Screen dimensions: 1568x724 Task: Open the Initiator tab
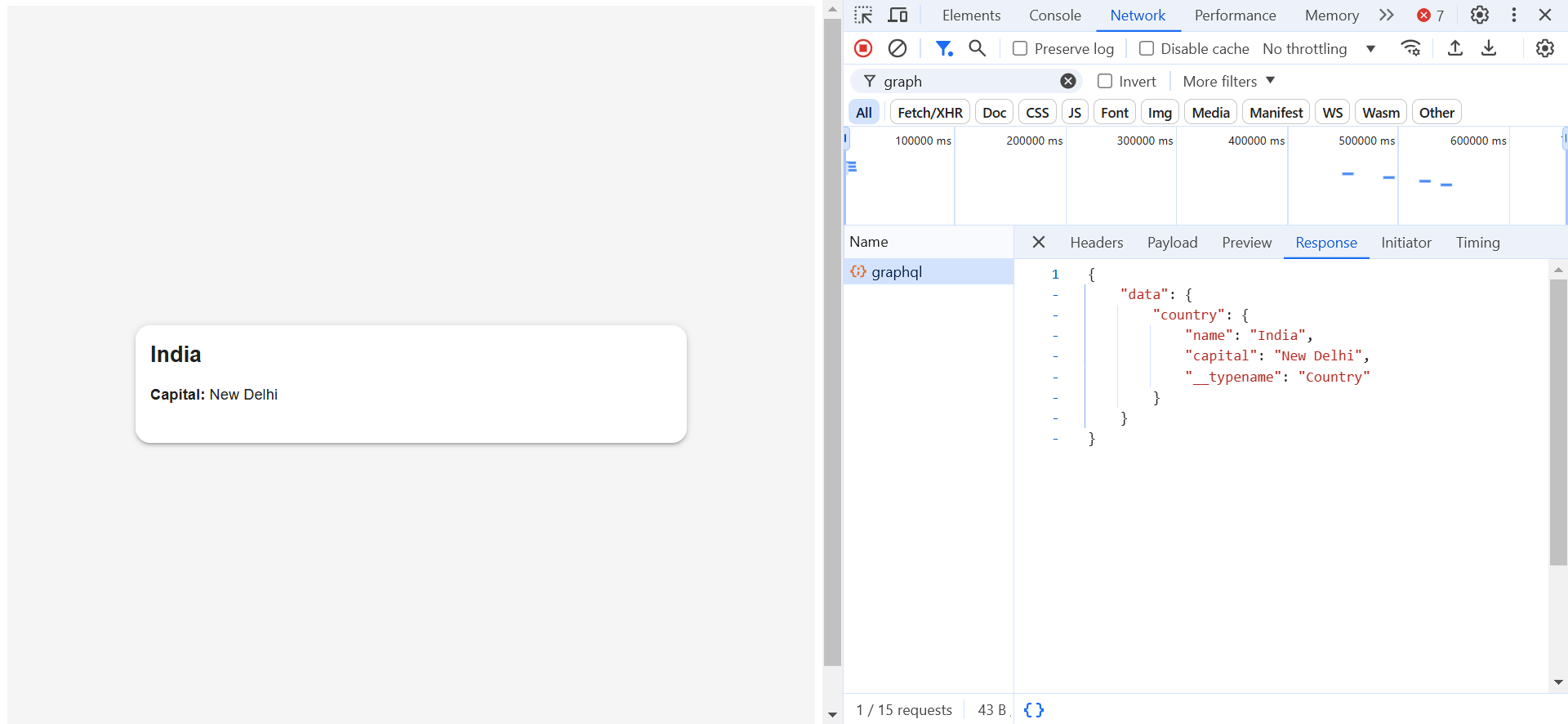click(x=1406, y=242)
